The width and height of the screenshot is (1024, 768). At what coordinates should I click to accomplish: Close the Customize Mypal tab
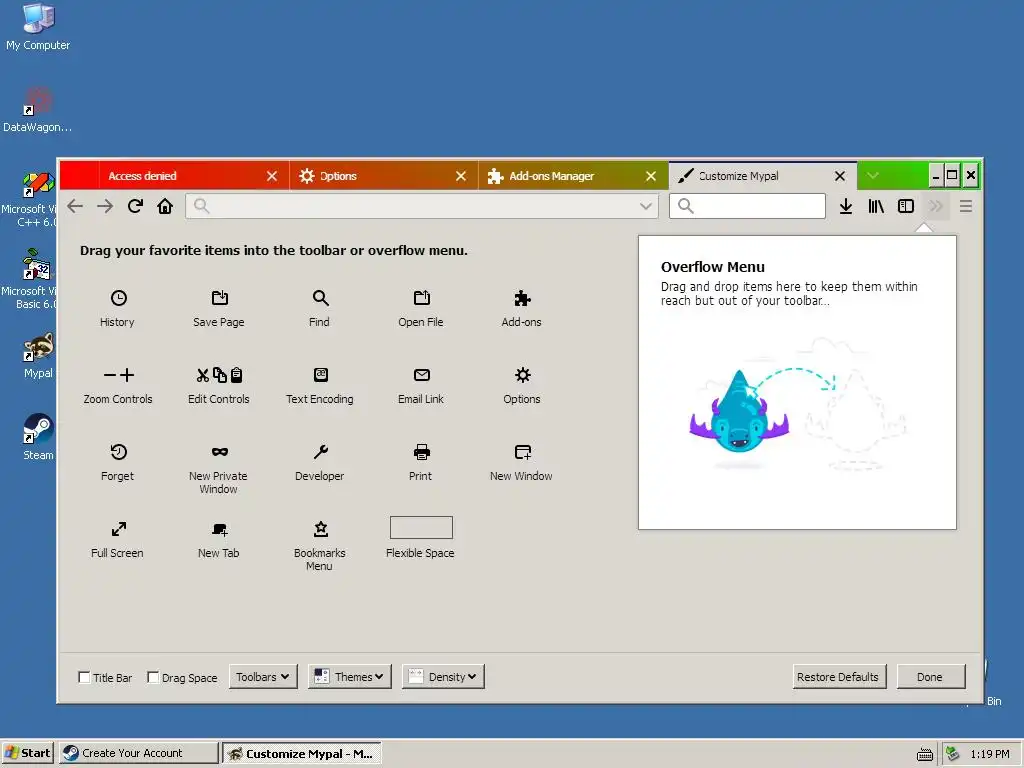click(x=840, y=176)
